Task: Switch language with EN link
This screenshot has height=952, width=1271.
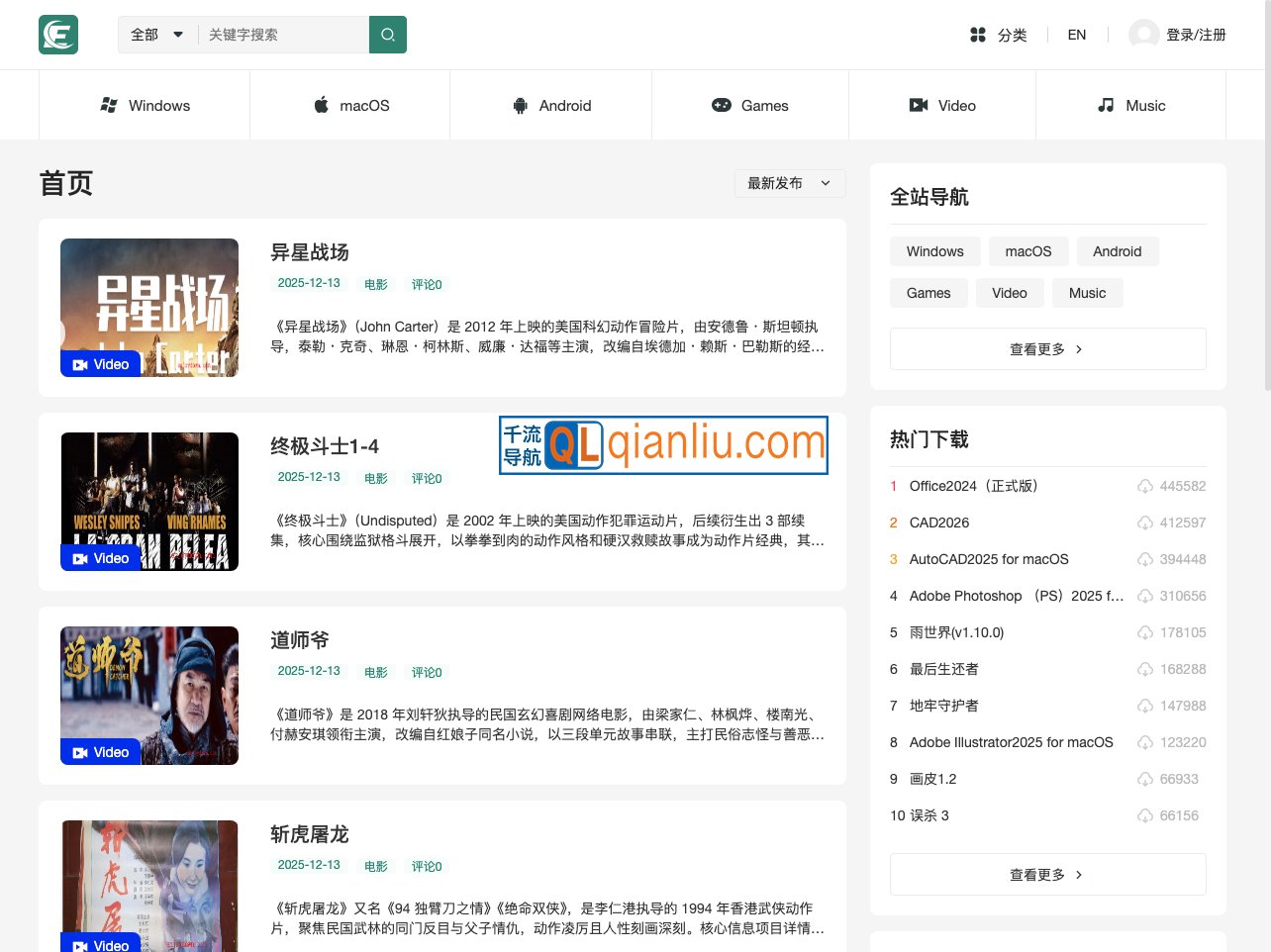Action: [x=1077, y=35]
